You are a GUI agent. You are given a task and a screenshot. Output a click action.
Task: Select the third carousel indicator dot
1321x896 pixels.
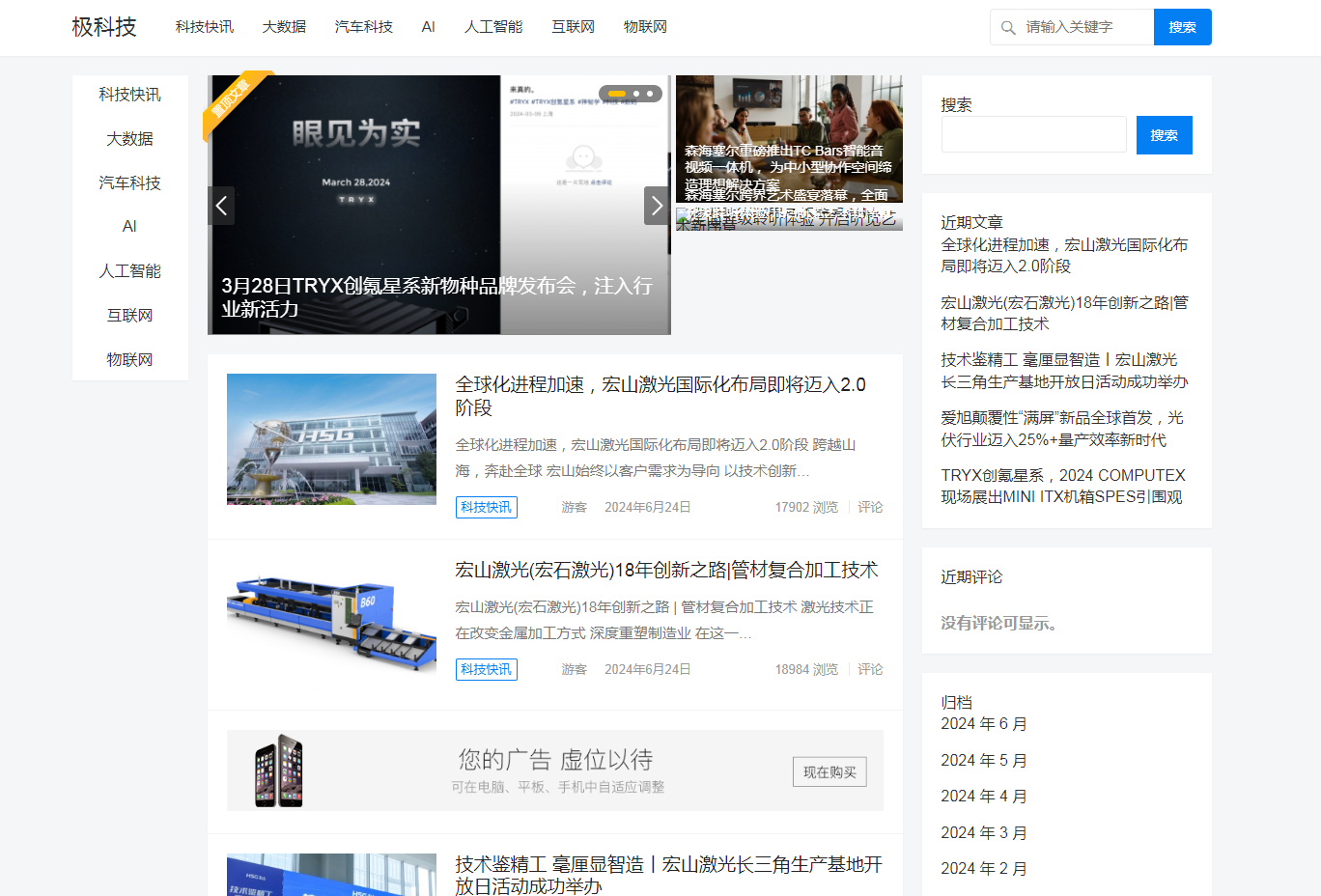coord(650,94)
